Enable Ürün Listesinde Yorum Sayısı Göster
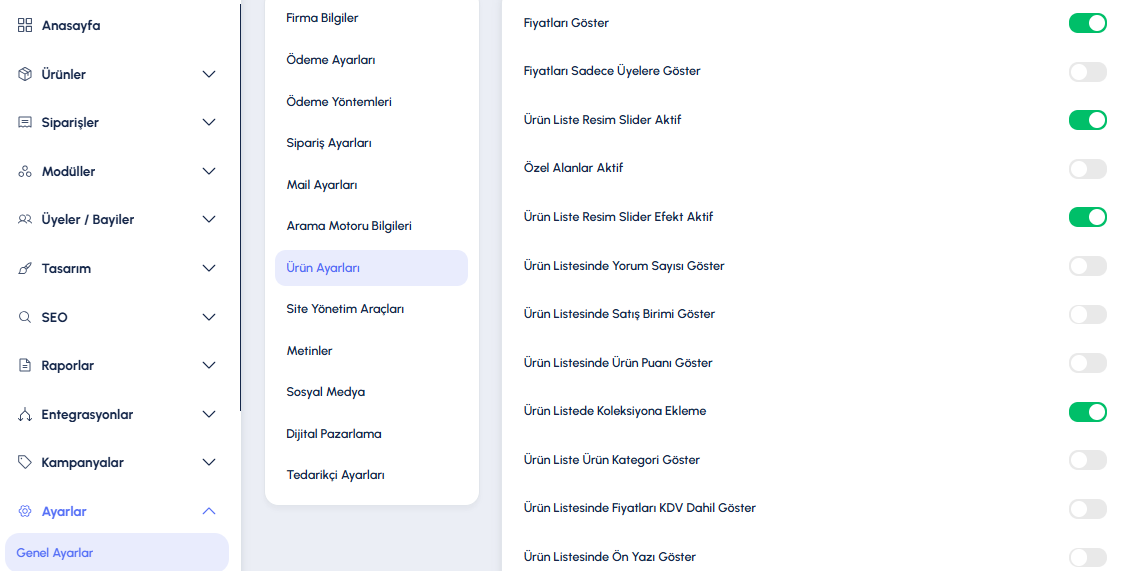 pos(1087,266)
